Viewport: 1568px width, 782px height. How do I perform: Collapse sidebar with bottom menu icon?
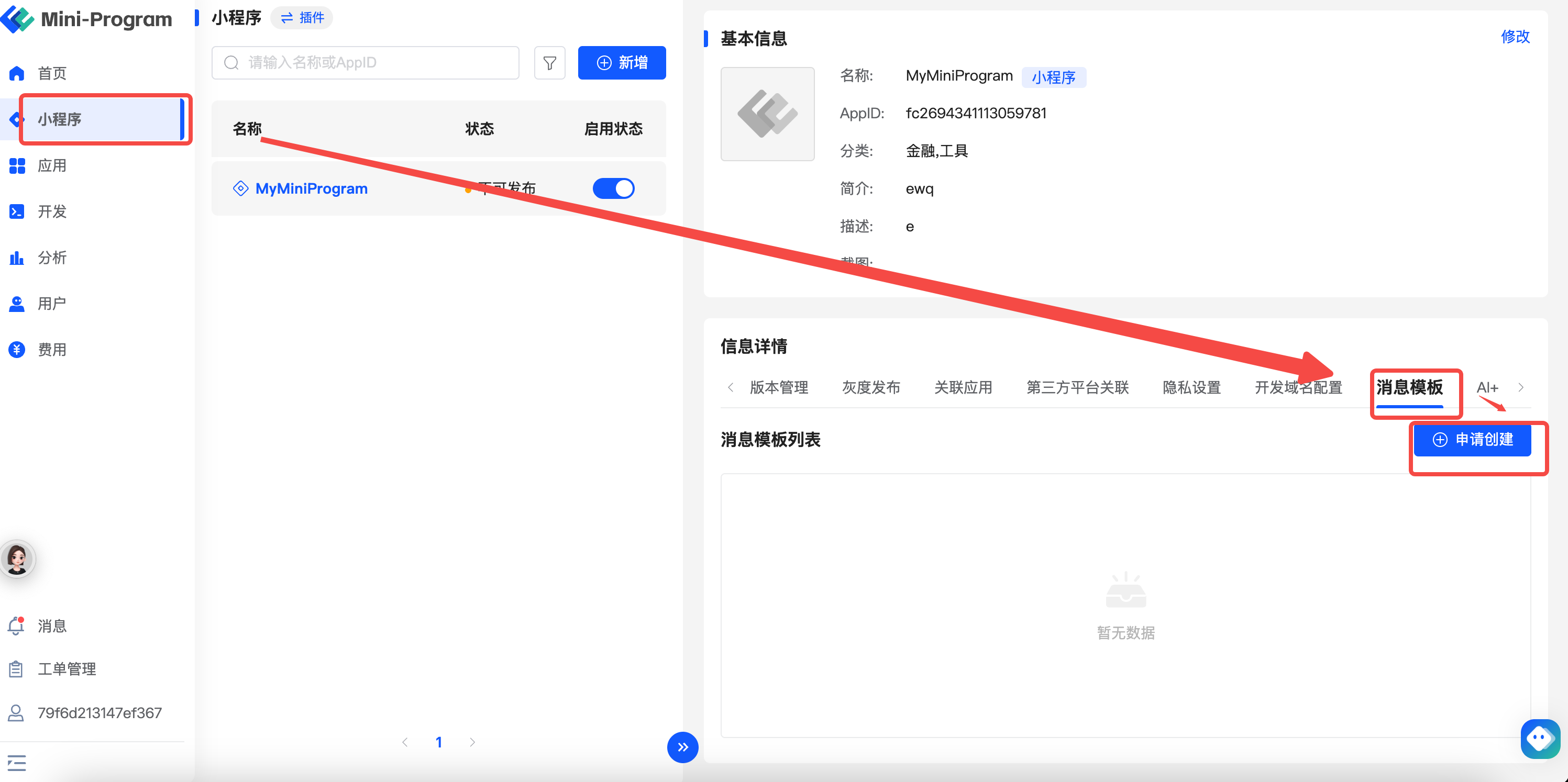16,763
